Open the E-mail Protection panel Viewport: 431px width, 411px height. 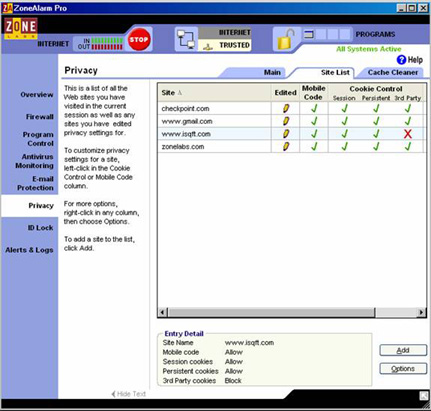[35, 183]
